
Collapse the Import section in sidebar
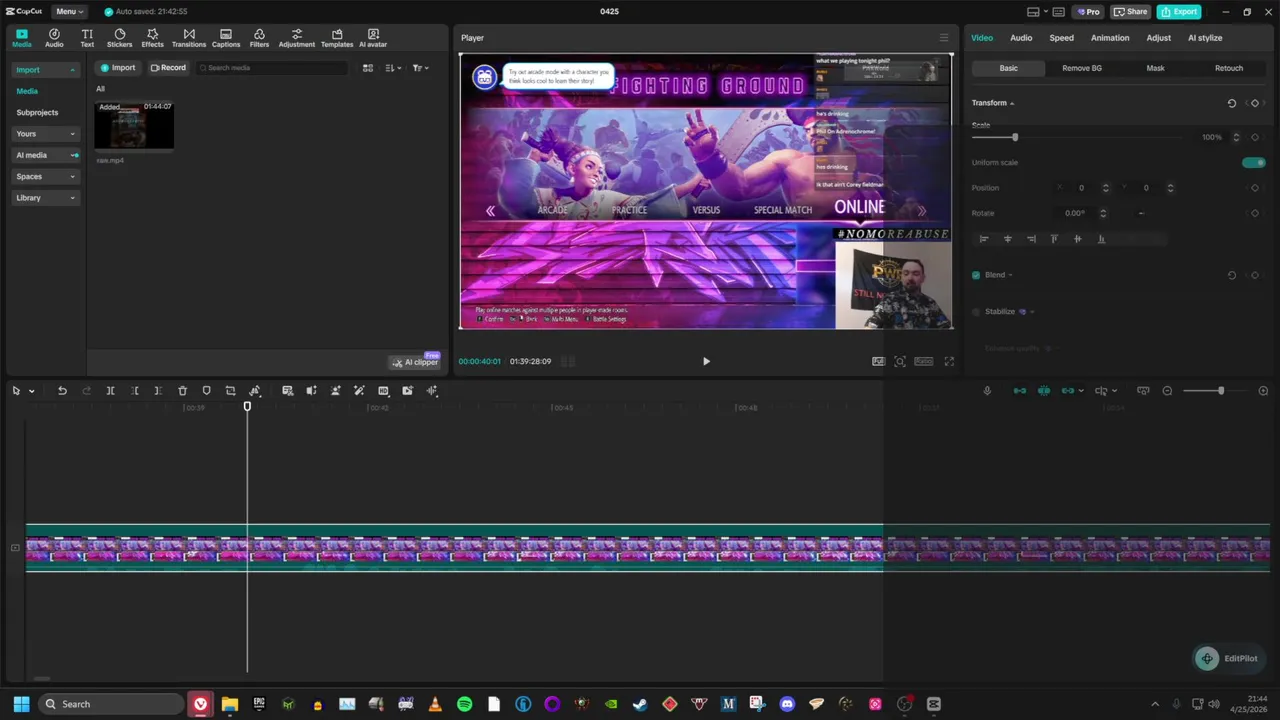click(x=45, y=70)
